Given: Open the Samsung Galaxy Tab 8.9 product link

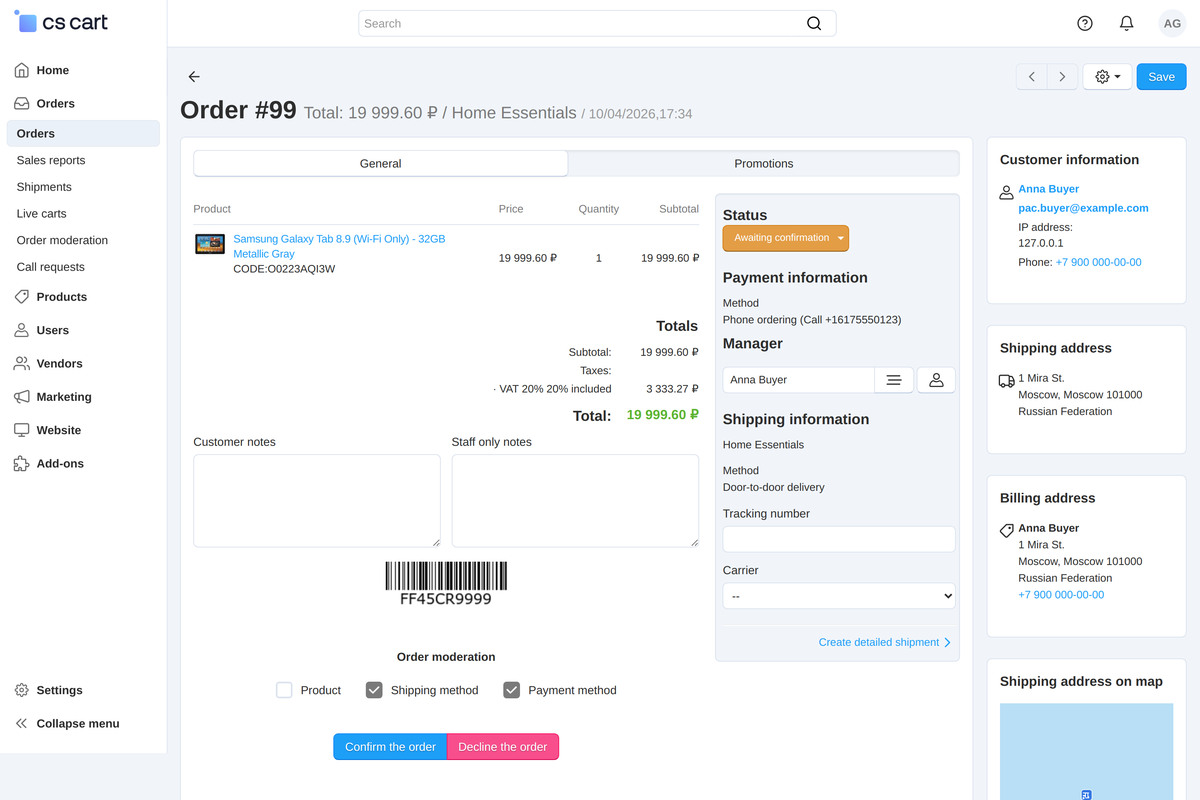Looking at the screenshot, I should (x=339, y=246).
